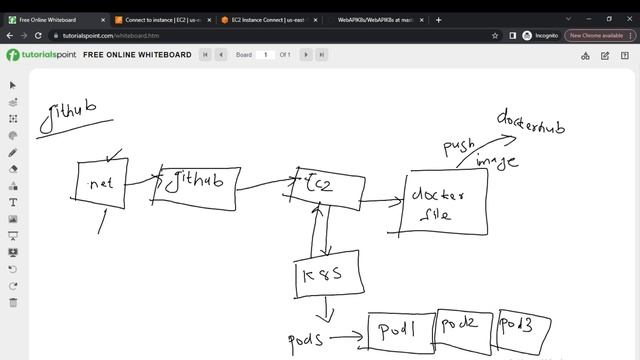
Task: Clear the board with the trash icon
Action: tap(13, 303)
